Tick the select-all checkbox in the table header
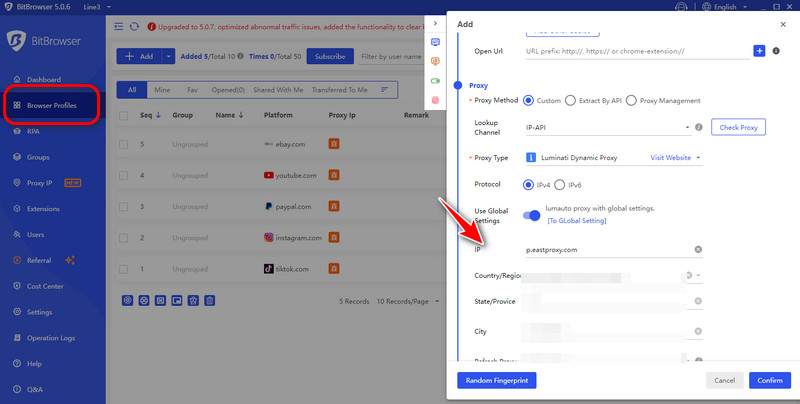Screen dimensions: 800x404 coord(123,116)
